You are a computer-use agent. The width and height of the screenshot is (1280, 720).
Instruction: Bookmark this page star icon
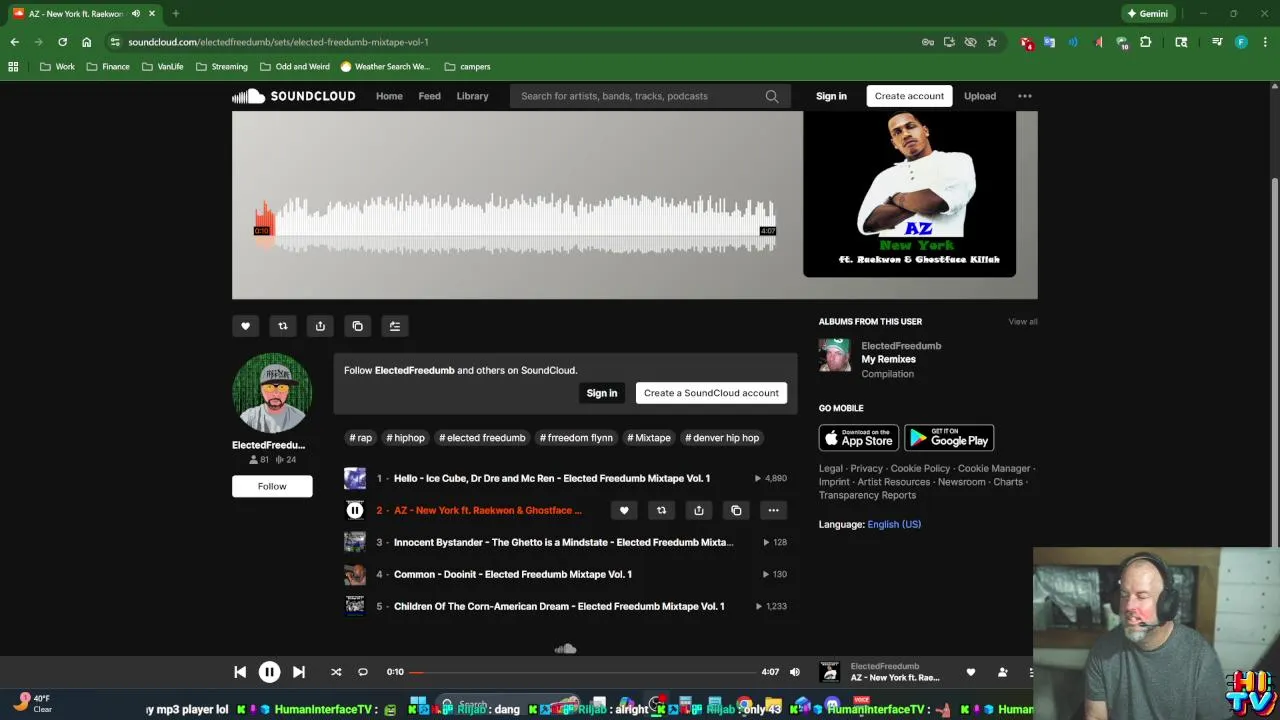tap(992, 42)
